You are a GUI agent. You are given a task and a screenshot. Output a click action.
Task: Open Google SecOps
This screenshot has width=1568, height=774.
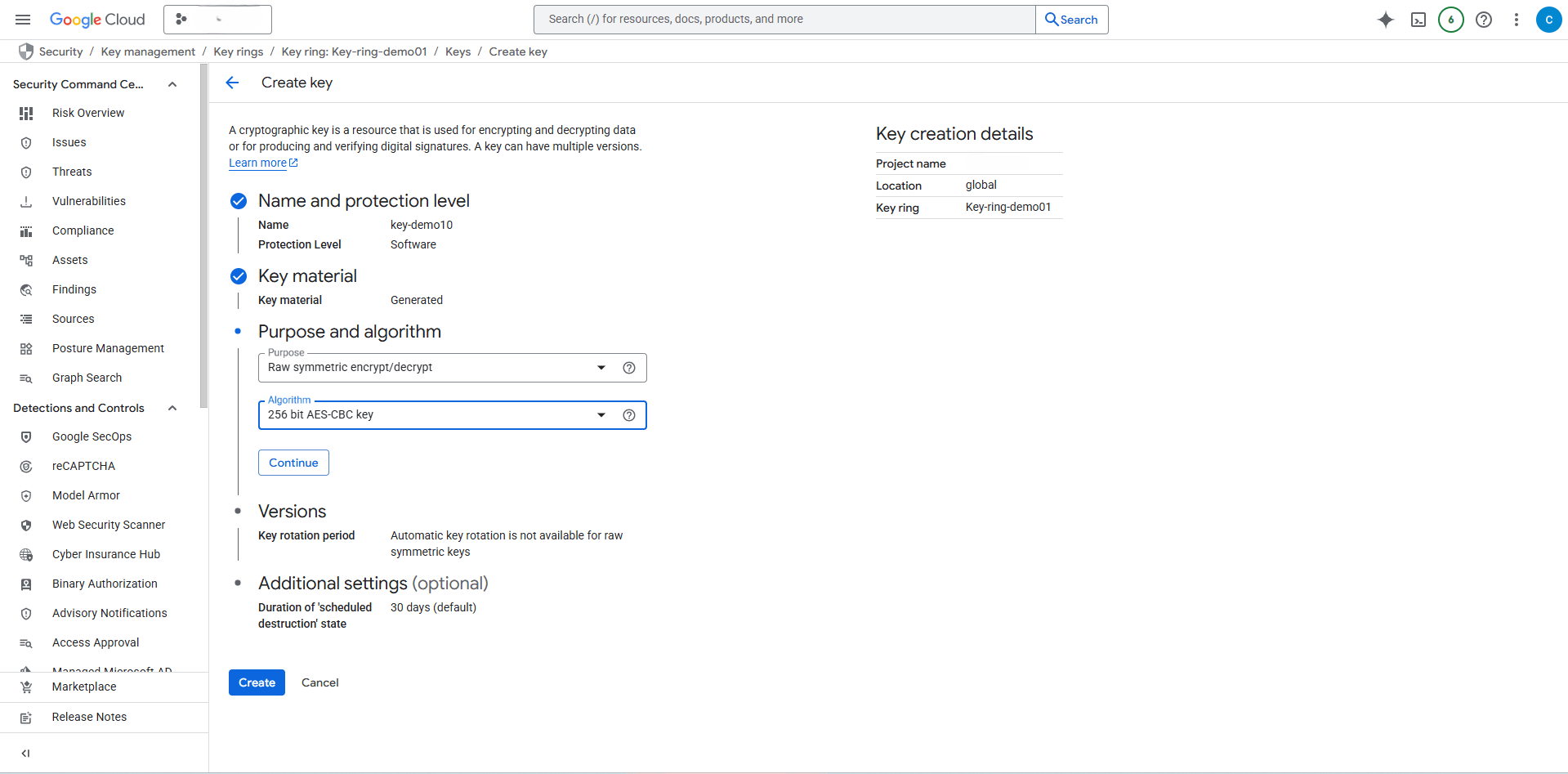(92, 436)
